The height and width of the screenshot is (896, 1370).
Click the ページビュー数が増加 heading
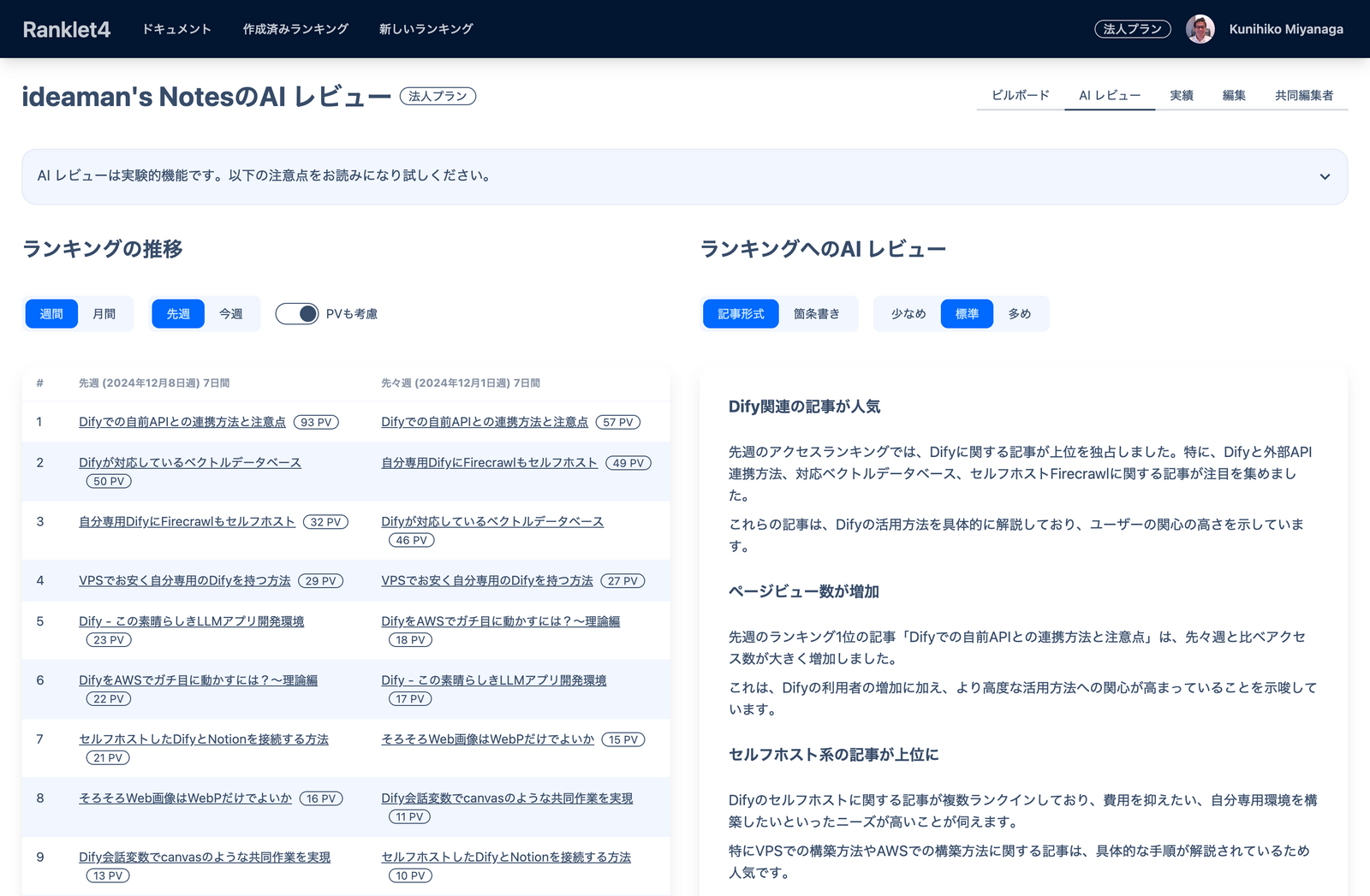tap(804, 591)
